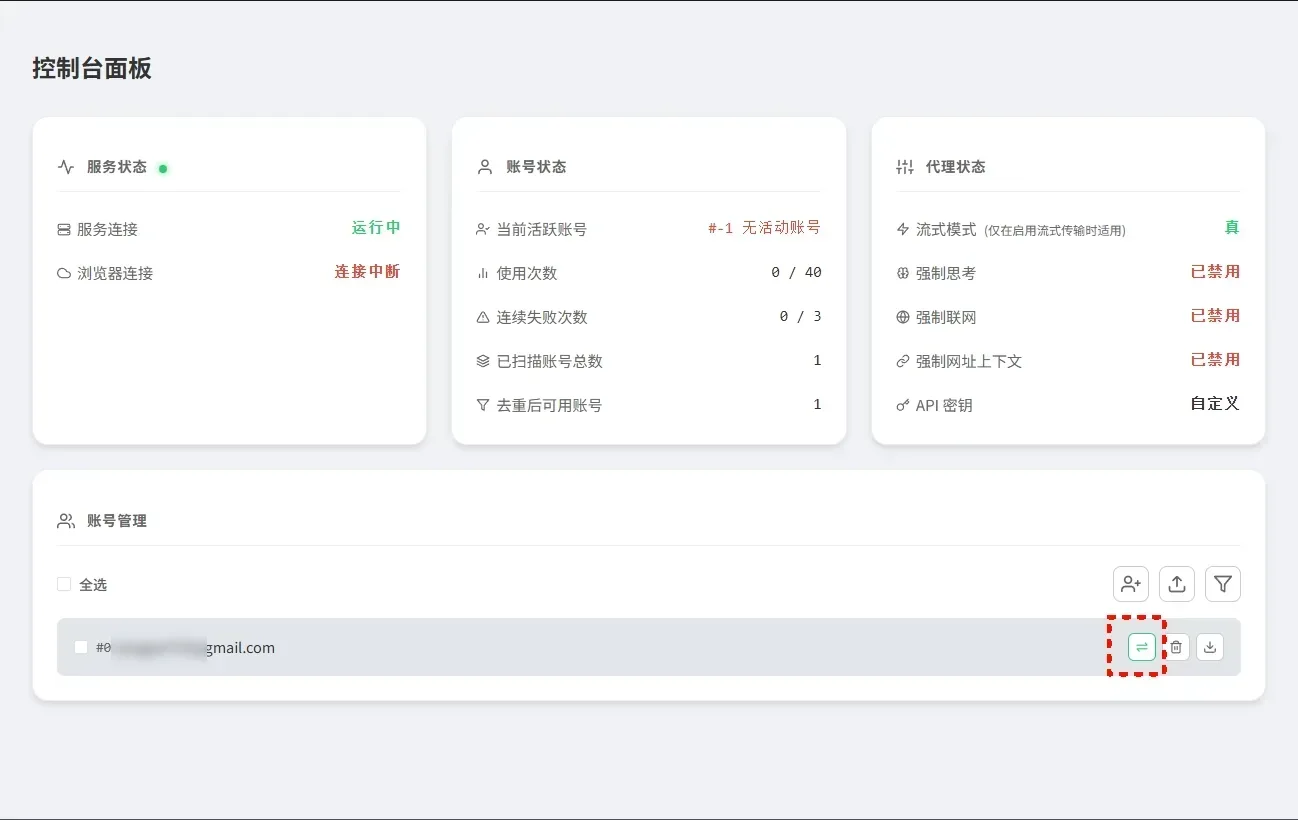This screenshot has width=1298, height=820.
Task: Click the 无活动账号 status text
Action: click(780, 228)
